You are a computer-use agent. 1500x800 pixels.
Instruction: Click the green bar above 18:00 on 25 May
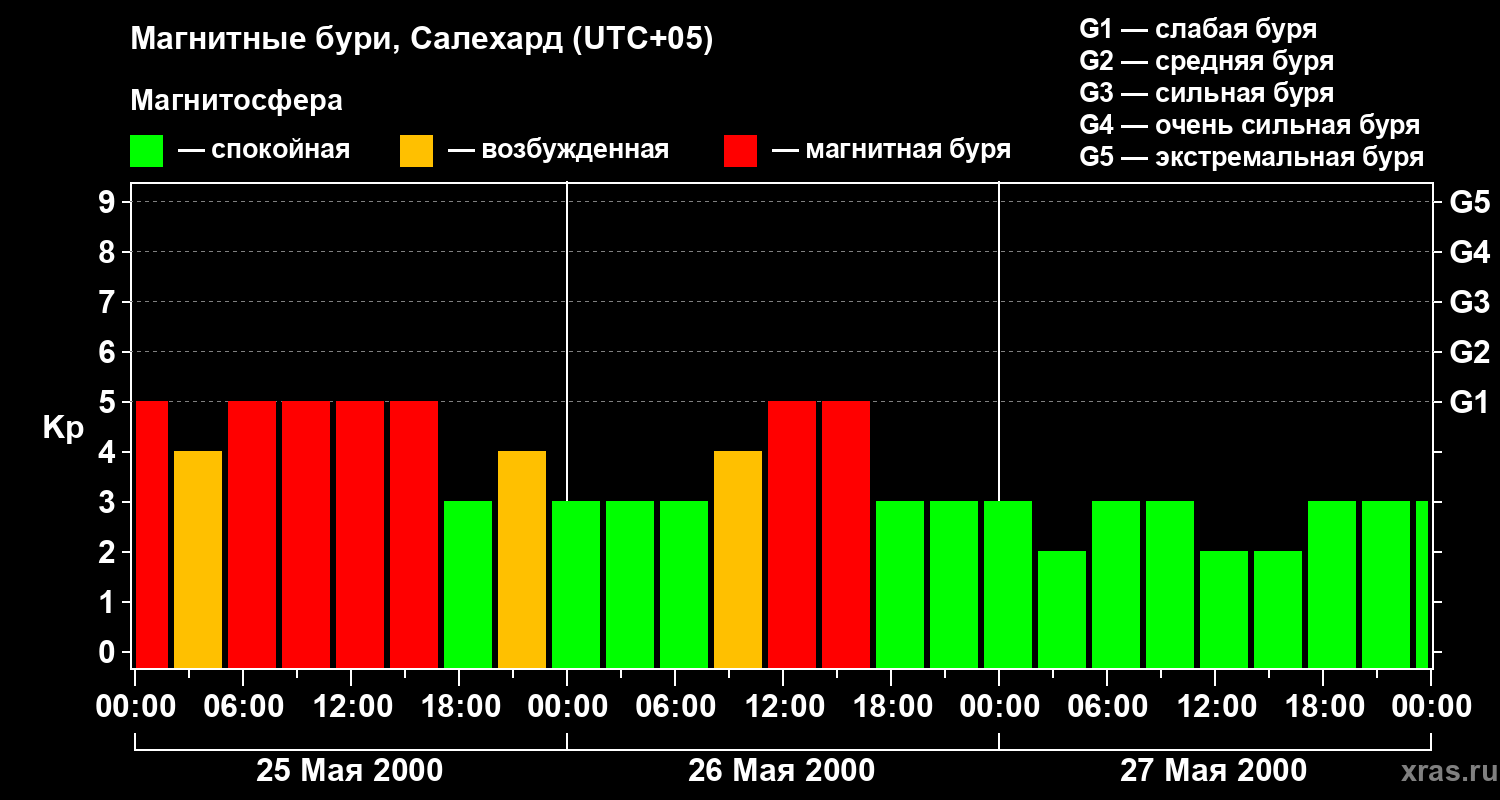[x=468, y=584]
